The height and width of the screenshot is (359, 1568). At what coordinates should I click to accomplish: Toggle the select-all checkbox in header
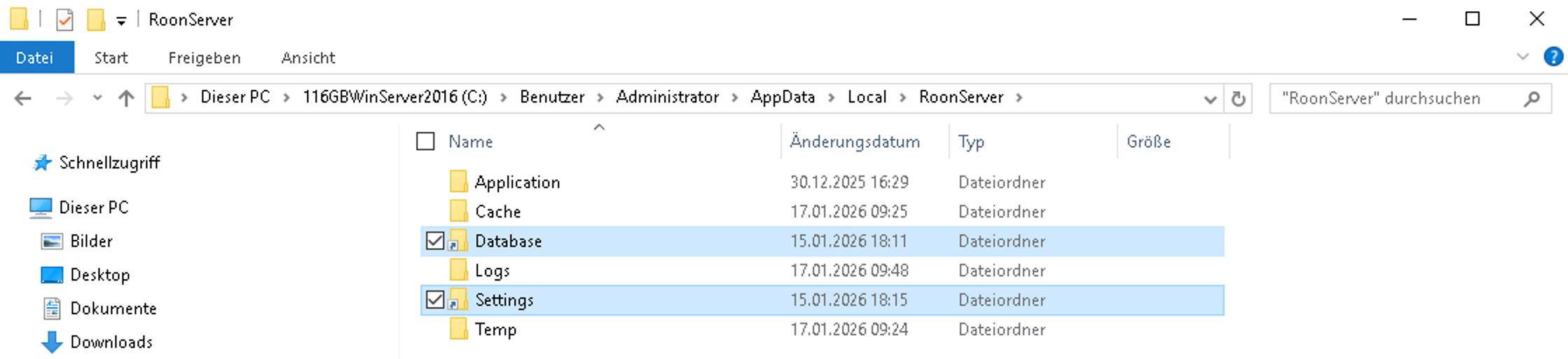point(425,142)
